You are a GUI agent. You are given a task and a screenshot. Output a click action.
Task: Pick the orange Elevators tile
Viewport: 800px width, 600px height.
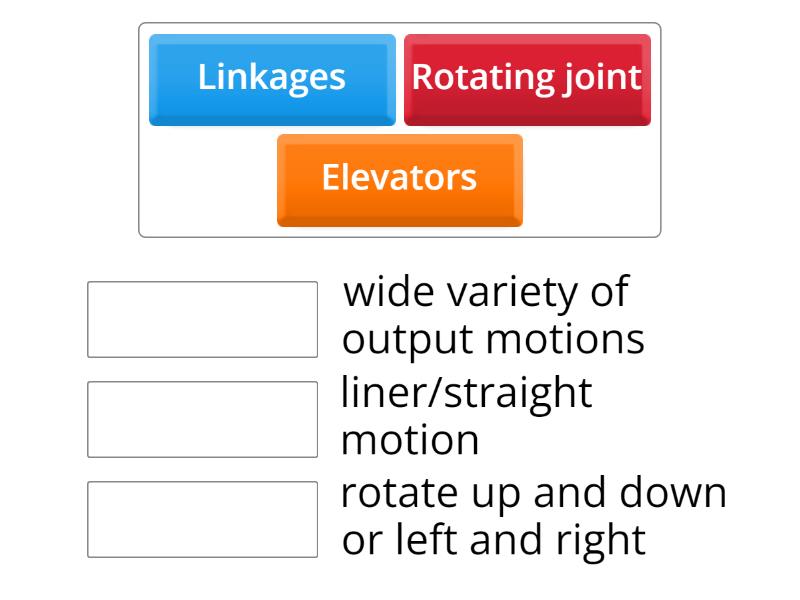[x=399, y=179]
